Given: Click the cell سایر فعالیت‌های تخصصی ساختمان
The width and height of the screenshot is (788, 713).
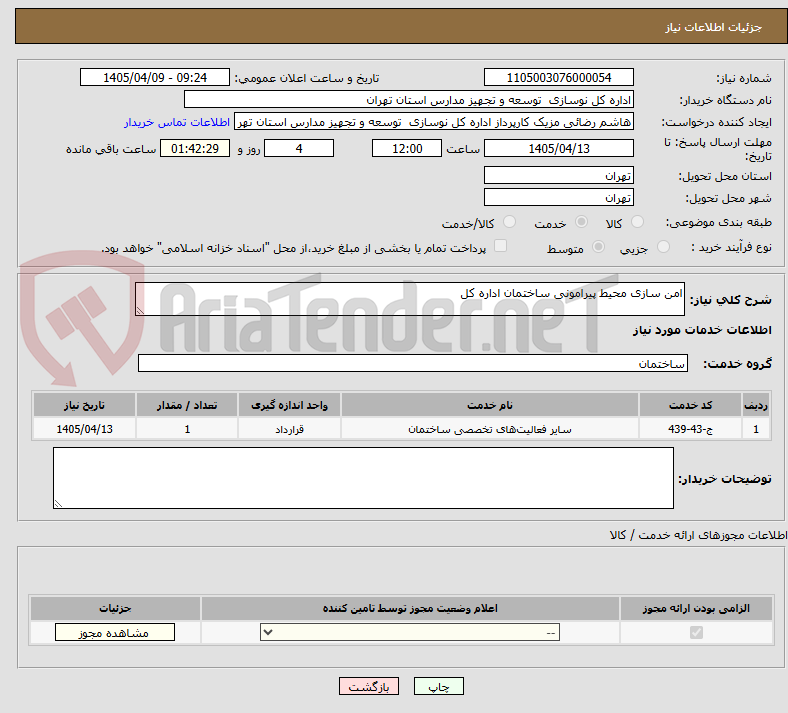Looking at the screenshot, I should point(490,429).
